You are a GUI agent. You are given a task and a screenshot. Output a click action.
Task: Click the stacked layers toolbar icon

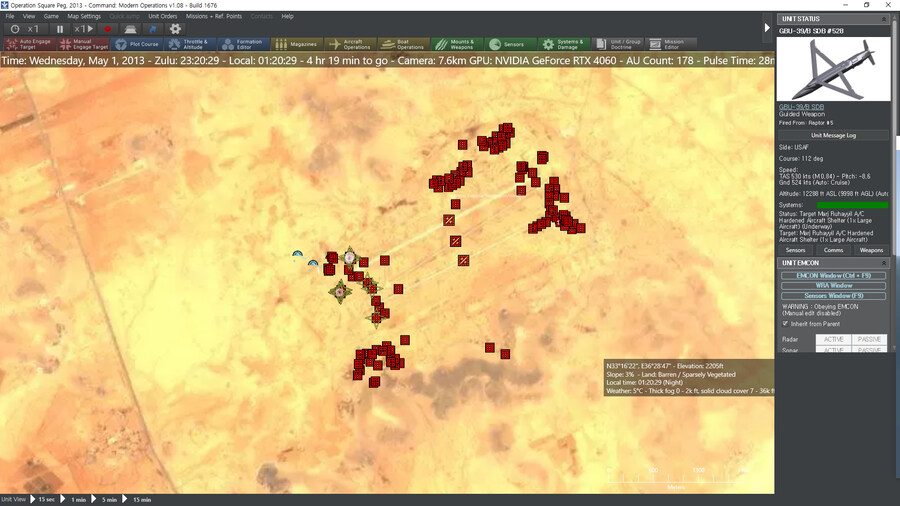pos(130,29)
